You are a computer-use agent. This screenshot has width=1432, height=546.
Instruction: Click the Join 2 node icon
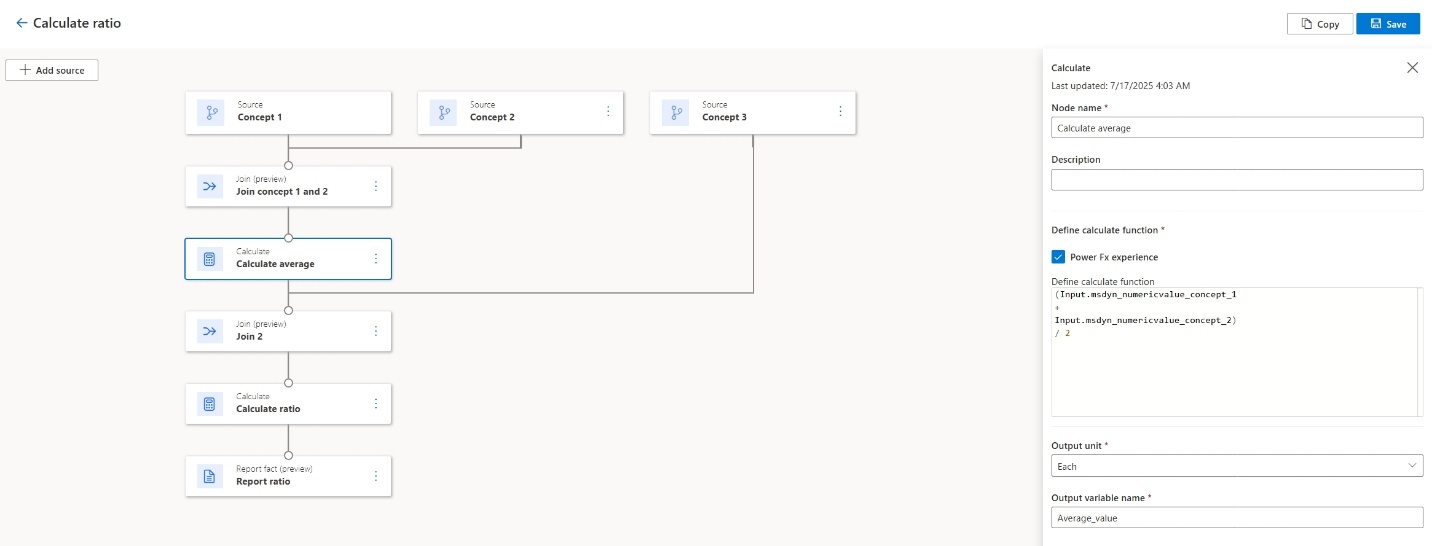click(210, 331)
